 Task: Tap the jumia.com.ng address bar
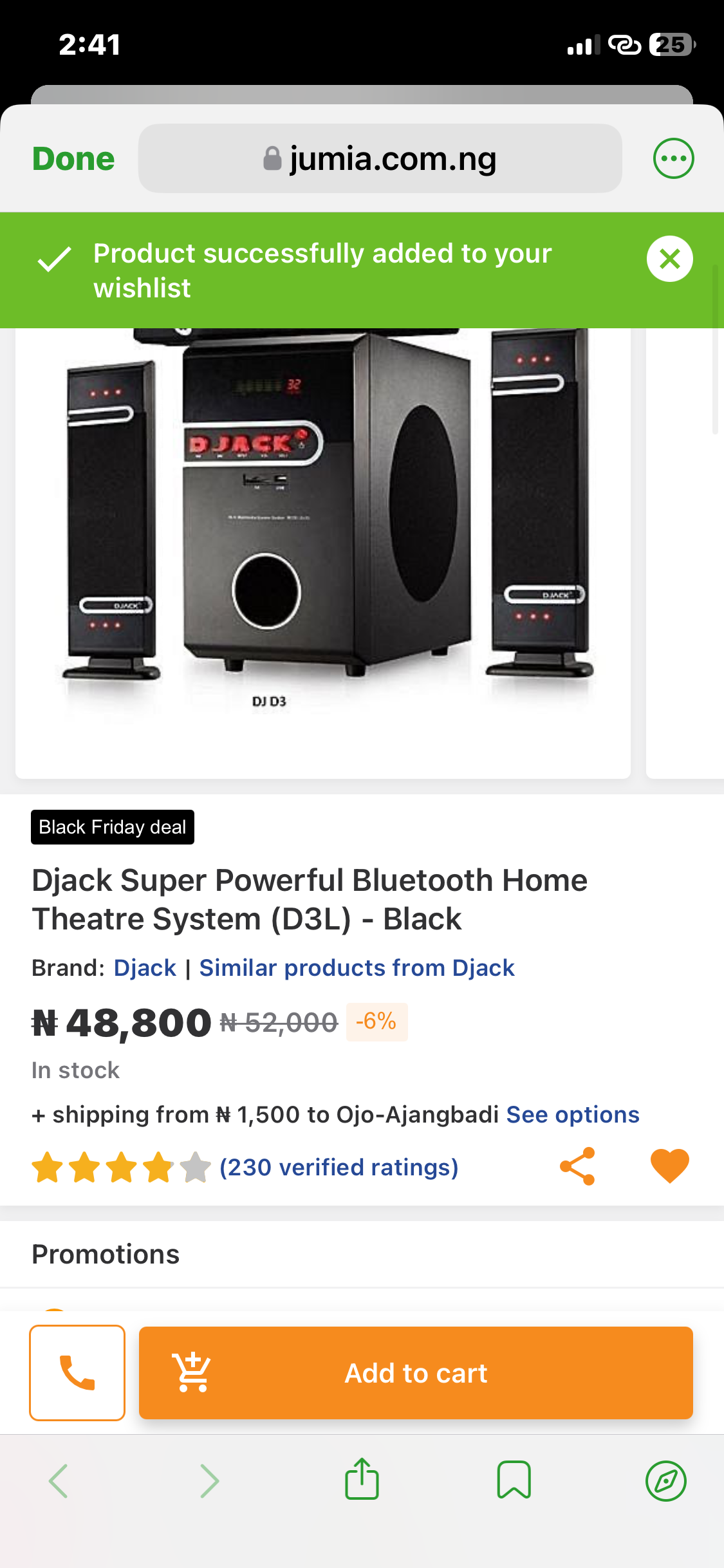380,158
